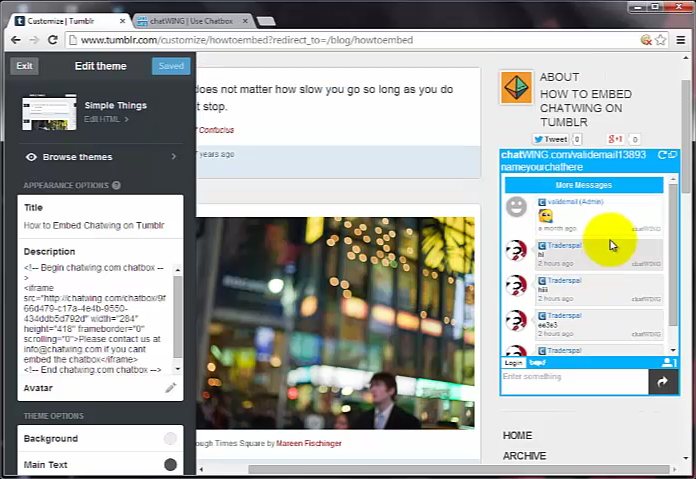Open the ARCHIVE link in sidebar

[525, 456]
